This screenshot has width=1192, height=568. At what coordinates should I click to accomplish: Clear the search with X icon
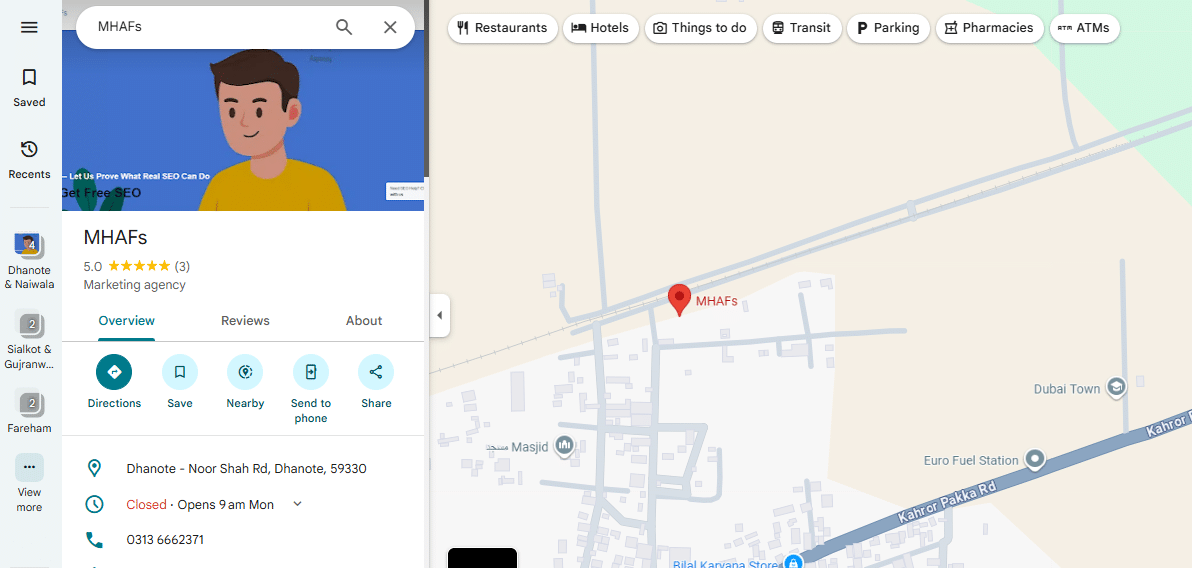click(x=390, y=27)
